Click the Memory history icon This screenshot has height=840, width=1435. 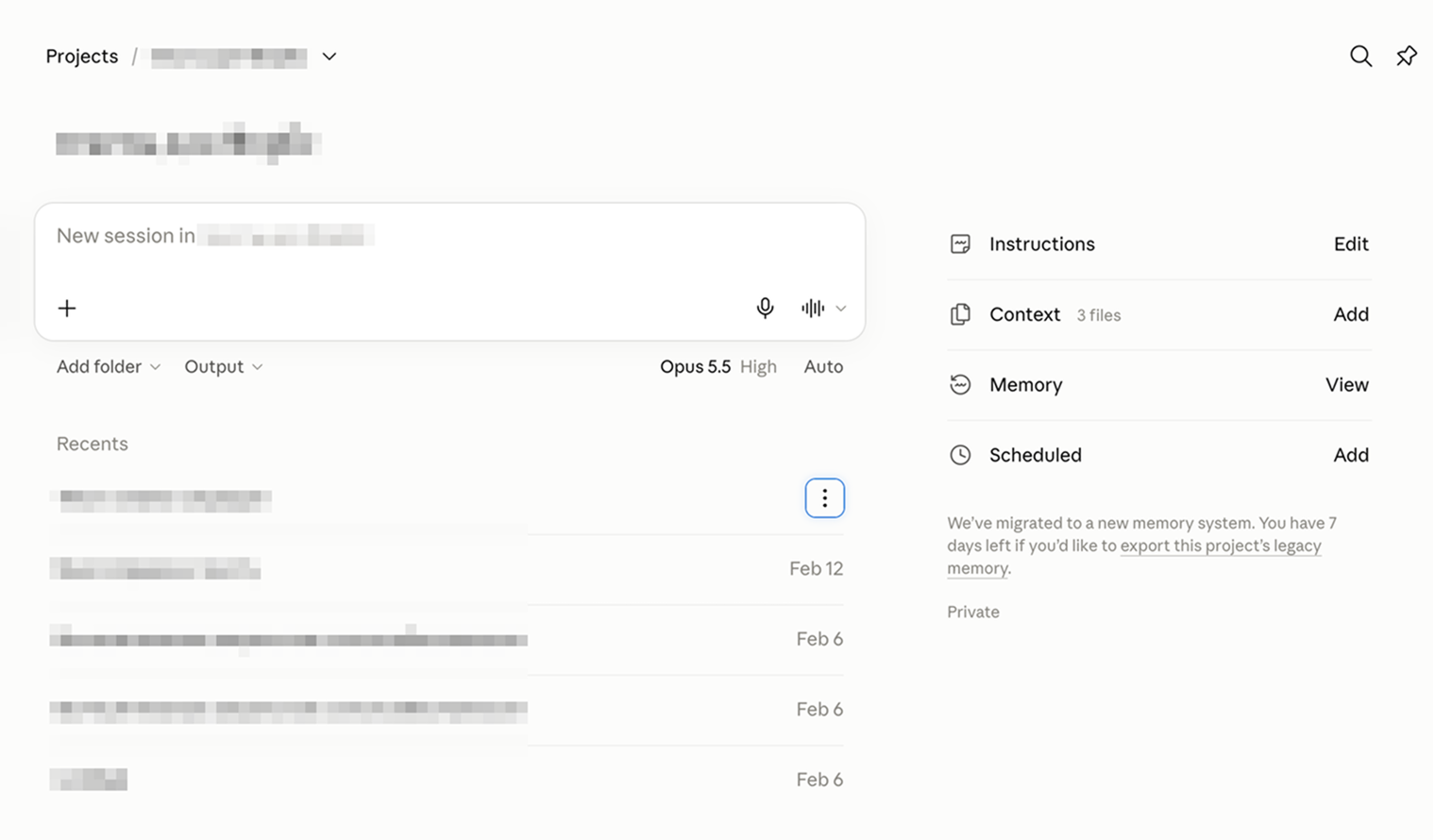[x=960, y=385]
